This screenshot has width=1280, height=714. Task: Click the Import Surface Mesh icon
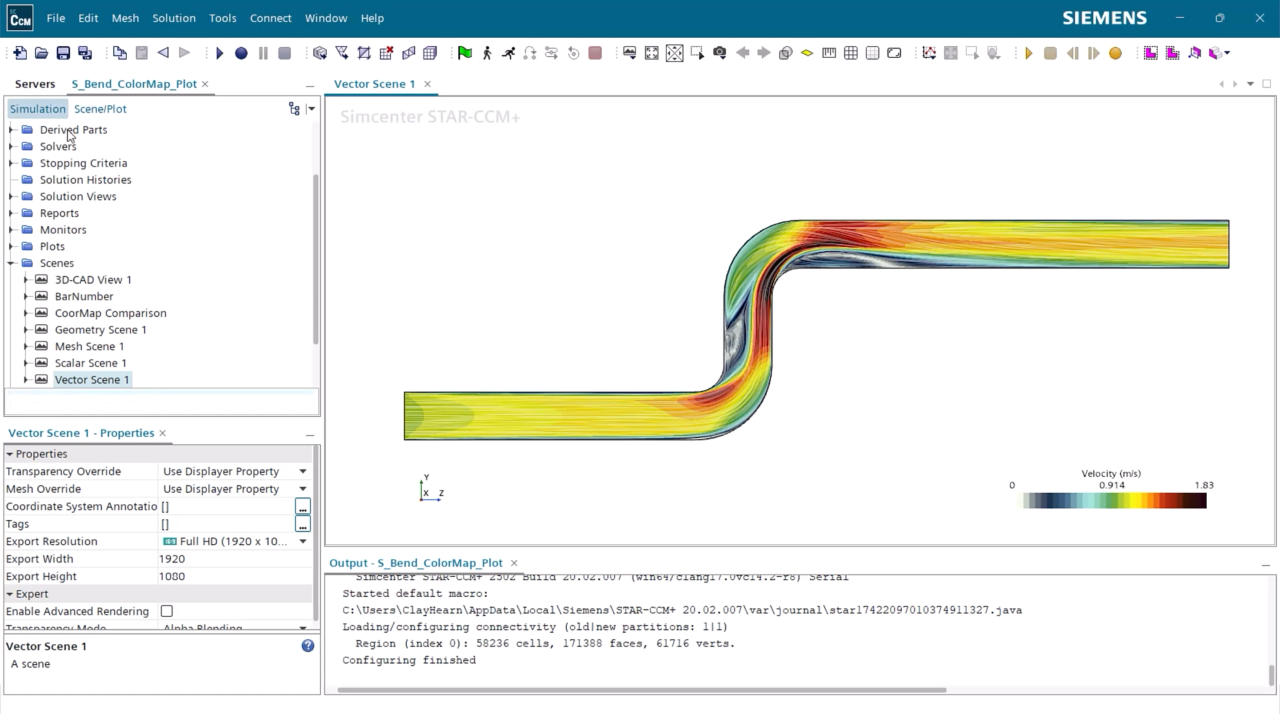coord(320,53)
